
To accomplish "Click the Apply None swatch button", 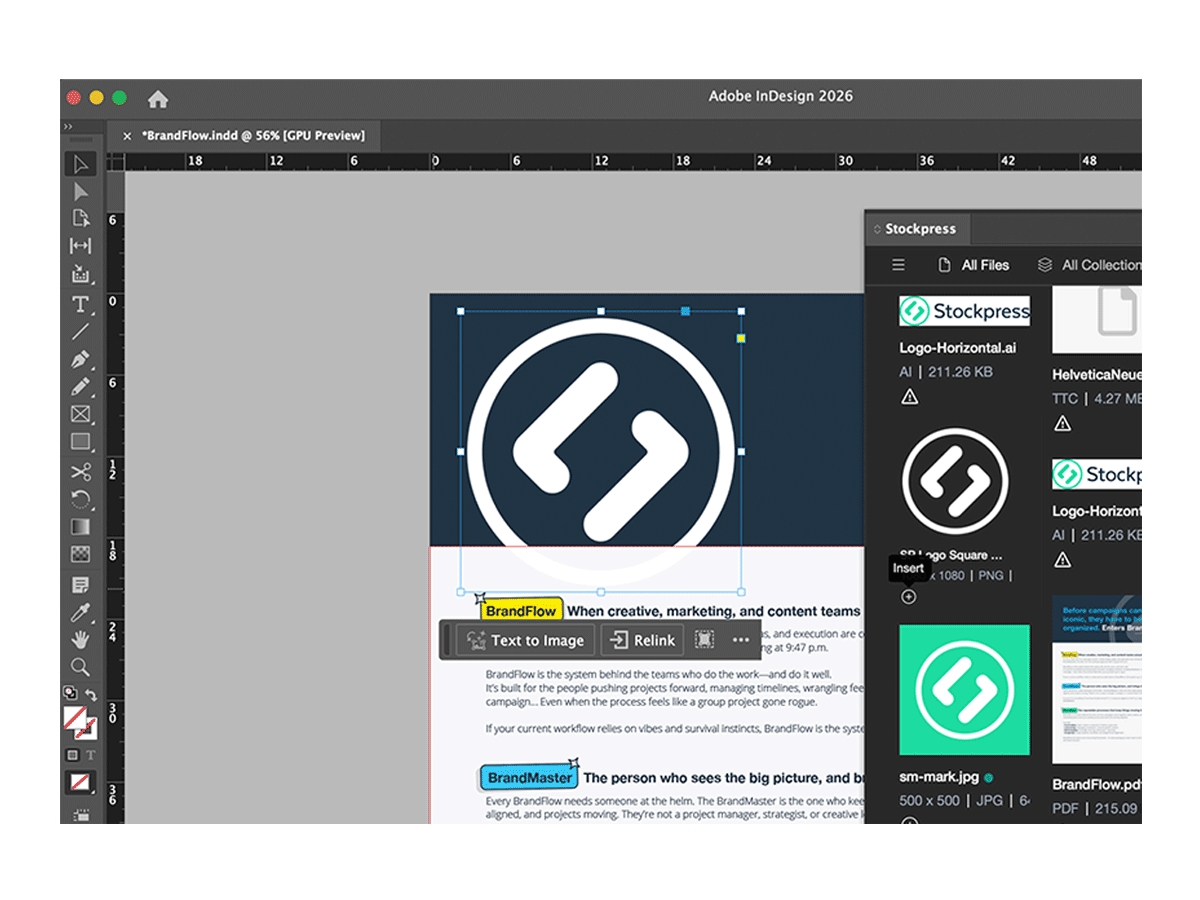I will tap(80, 782).
